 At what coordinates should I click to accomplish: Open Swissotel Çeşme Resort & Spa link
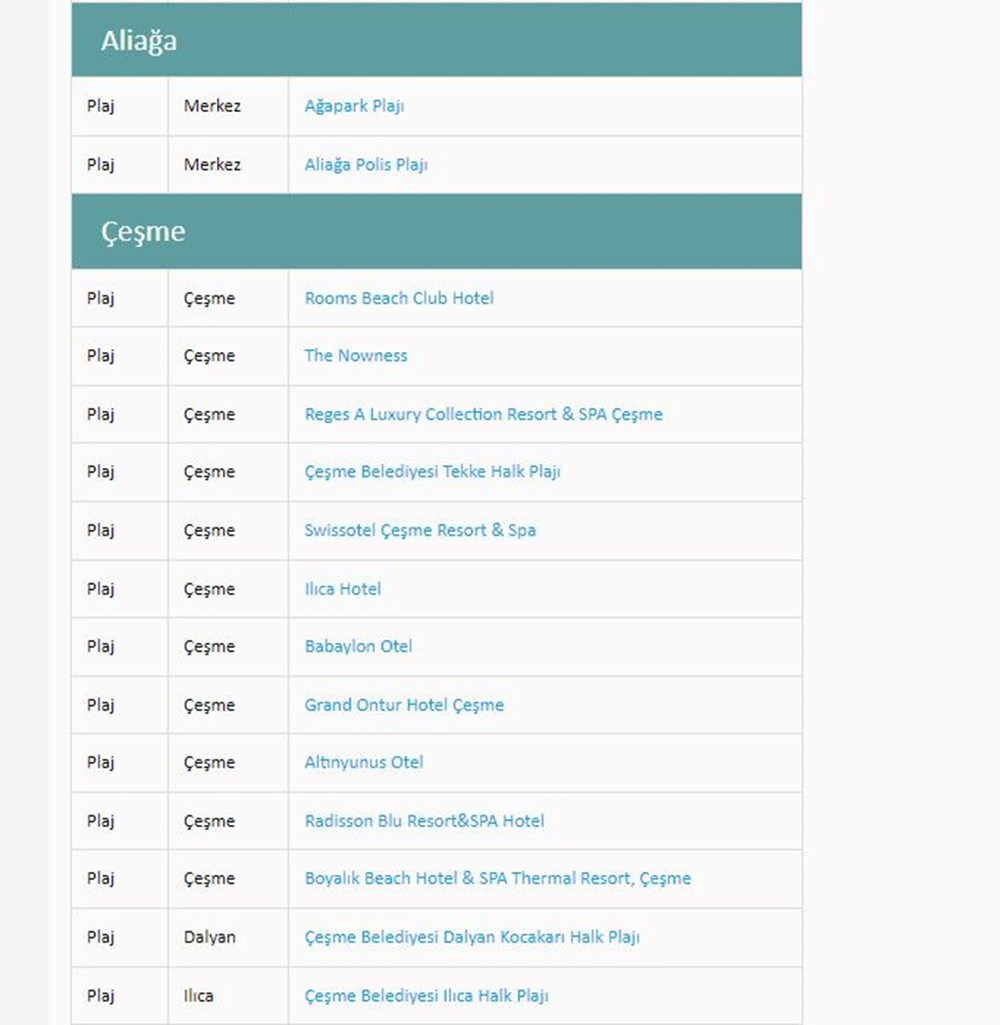419,530
